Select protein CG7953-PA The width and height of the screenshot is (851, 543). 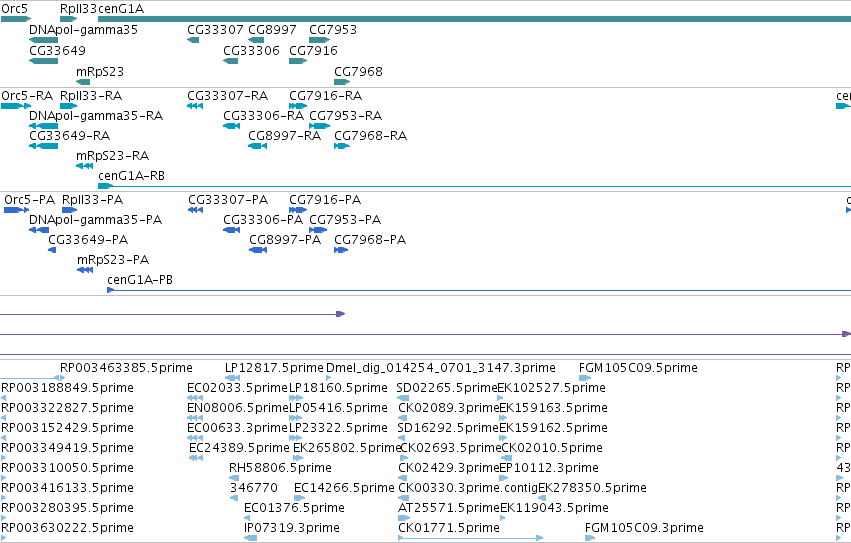point(318,230)
